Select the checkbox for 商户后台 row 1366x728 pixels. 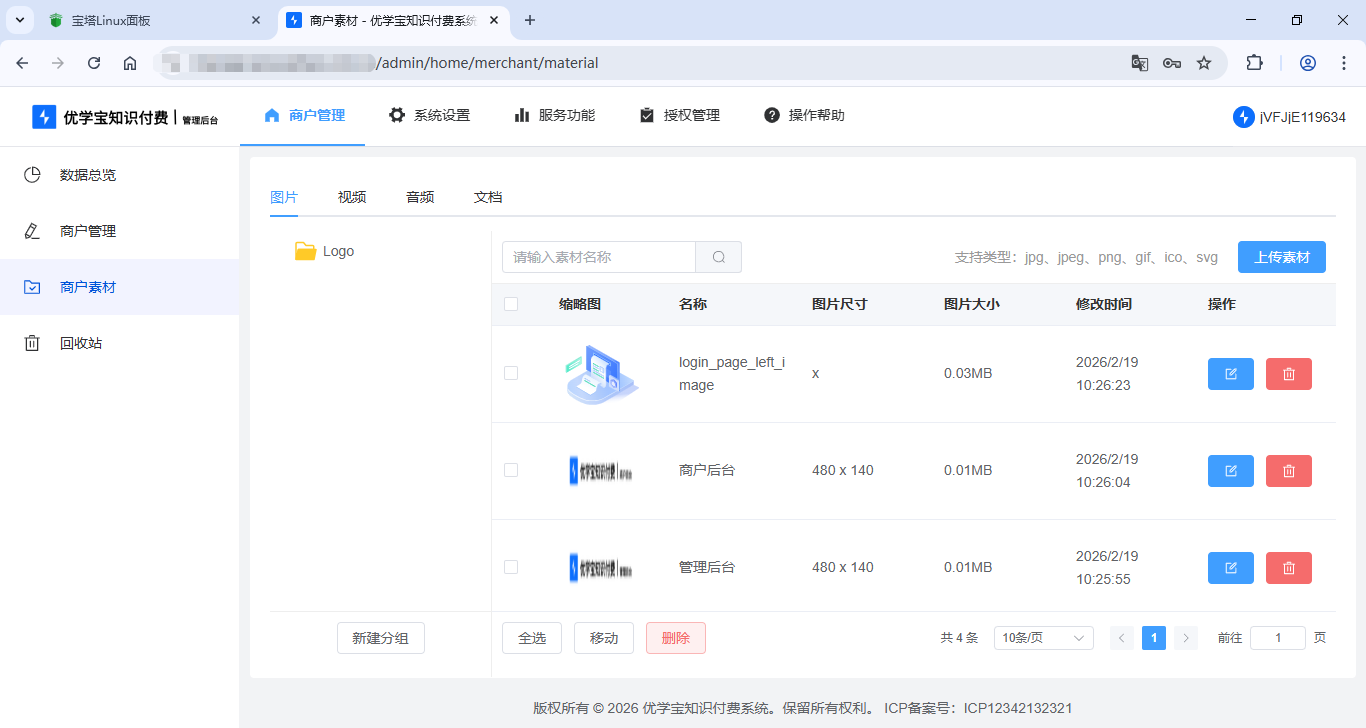coord(511,470)
